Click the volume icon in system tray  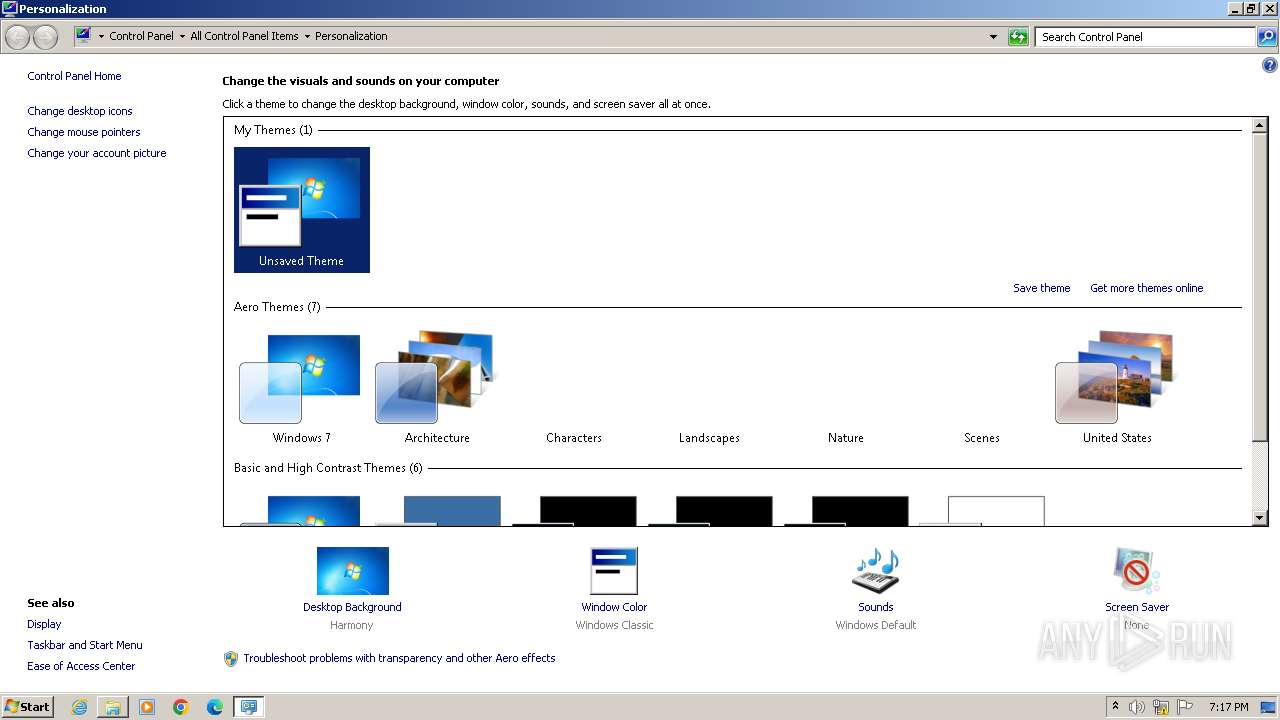pyautogui.click(x=1137, y=707)
